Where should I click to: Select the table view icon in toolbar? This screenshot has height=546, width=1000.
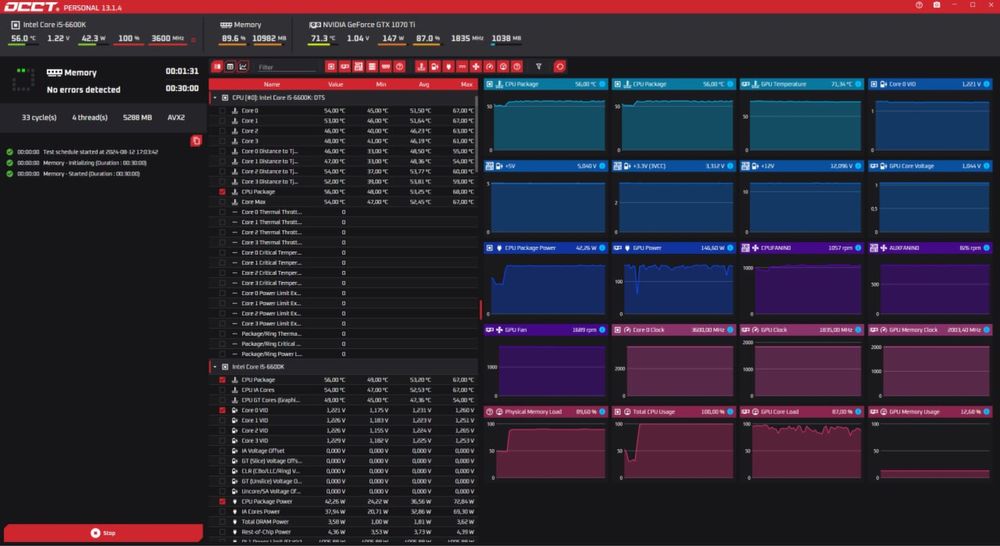pos(230,67)
